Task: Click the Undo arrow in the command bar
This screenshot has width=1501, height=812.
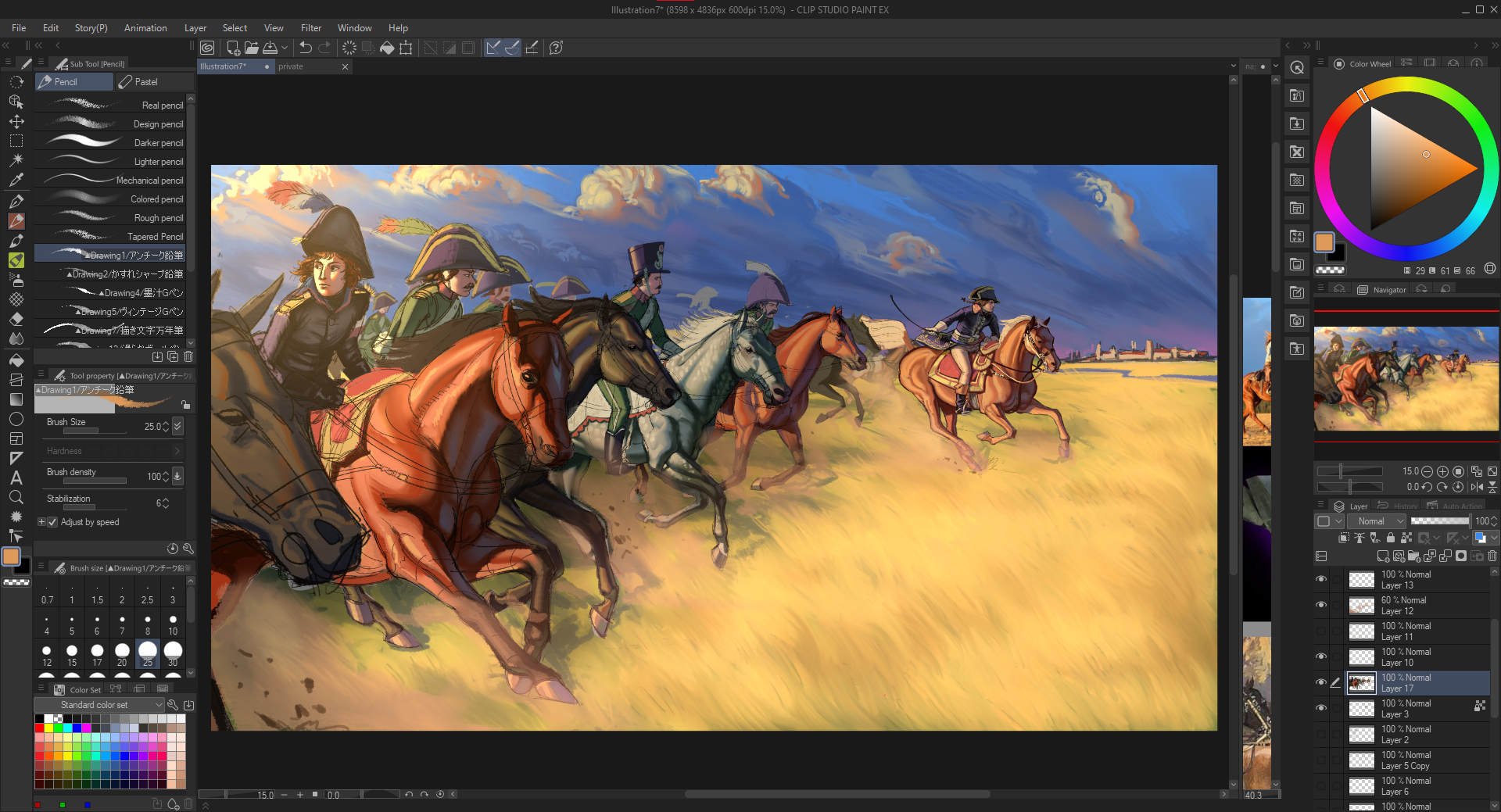Action: coord(306,48)
